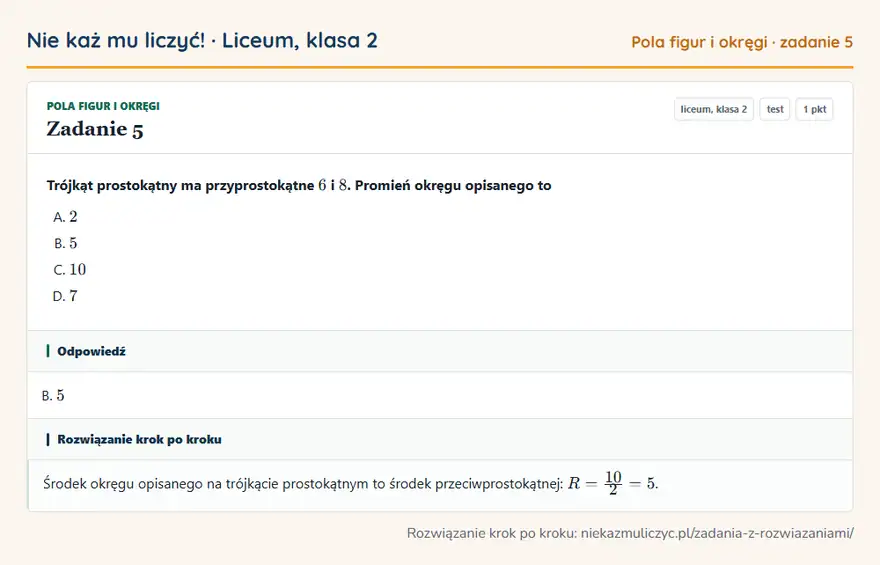
Task: Open 'Pola figur i okręgi · zadanie 5' breadcrumb
Action: pyautogui.click(x=742, y=42)
